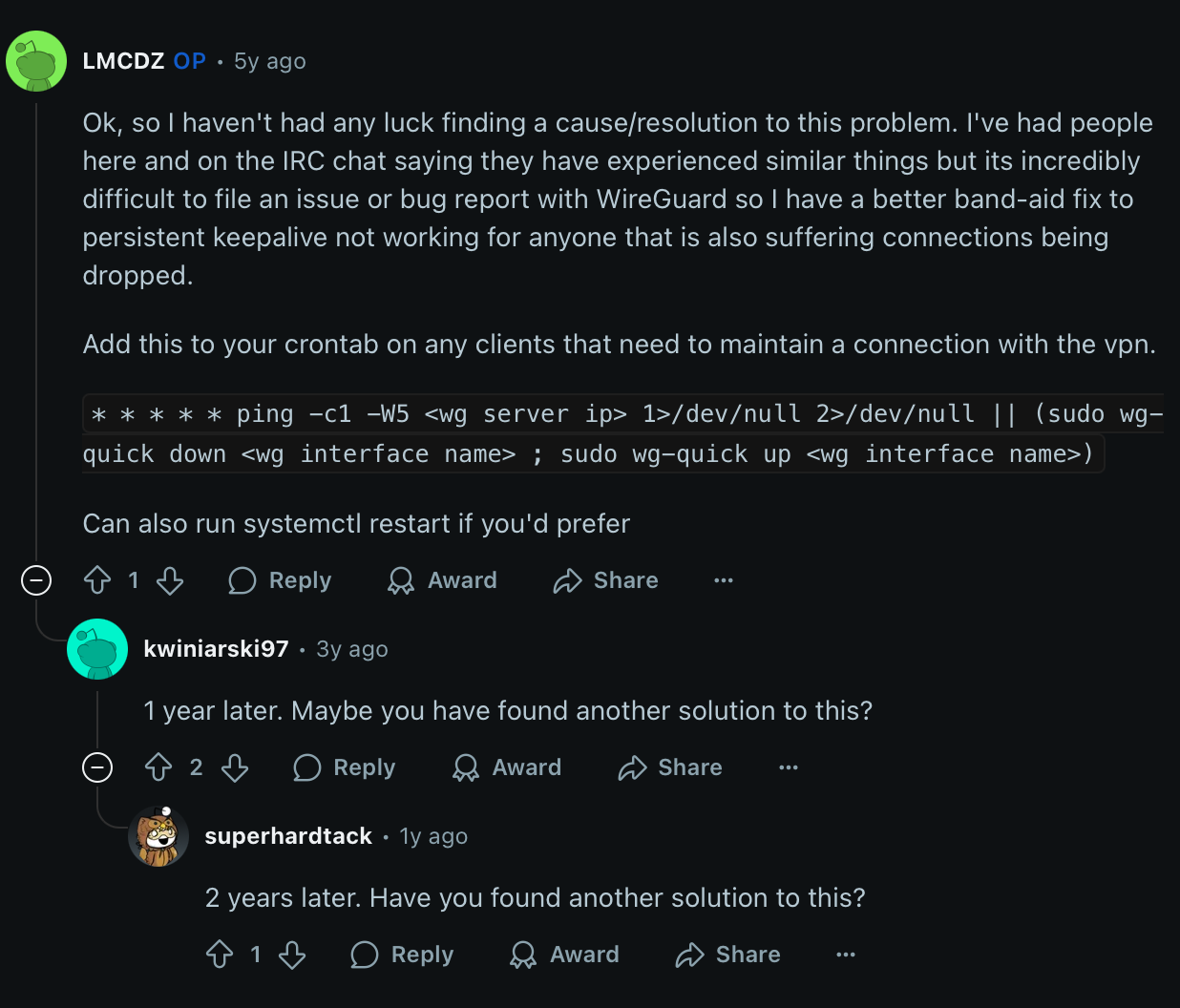The height and width of the screenshot is (1008, 1180).
Task: Click superhardtack's avatar image
Action: point(158,836)
